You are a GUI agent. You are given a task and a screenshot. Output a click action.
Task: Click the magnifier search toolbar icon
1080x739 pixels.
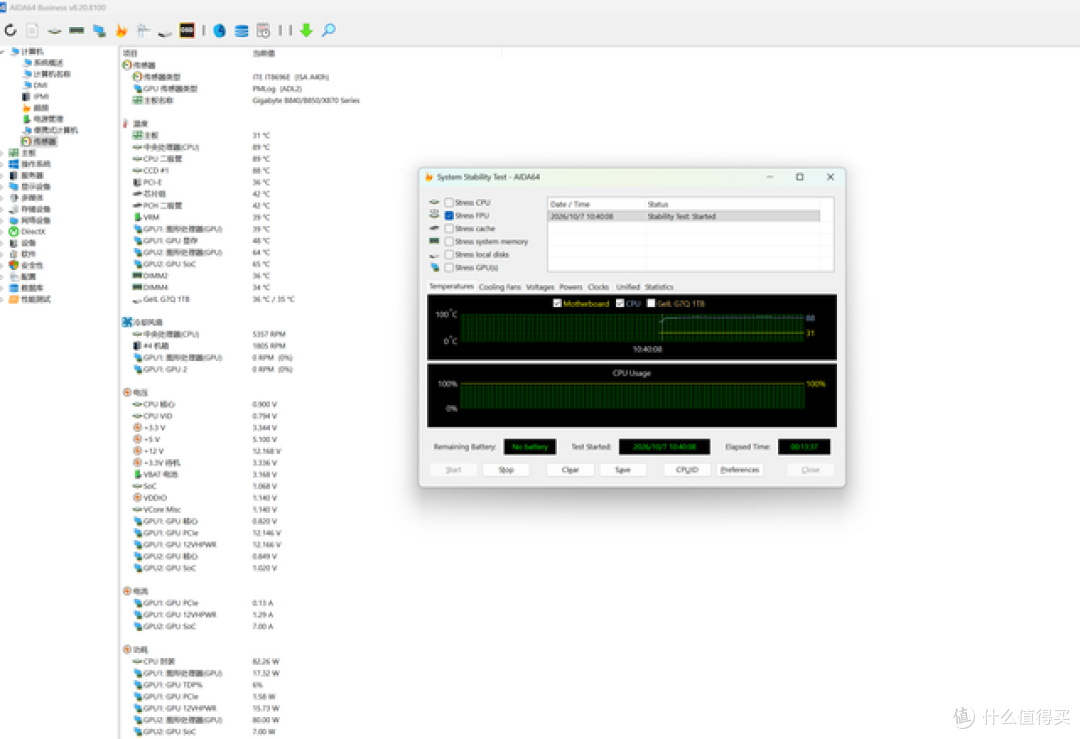[x=329, y=30]
